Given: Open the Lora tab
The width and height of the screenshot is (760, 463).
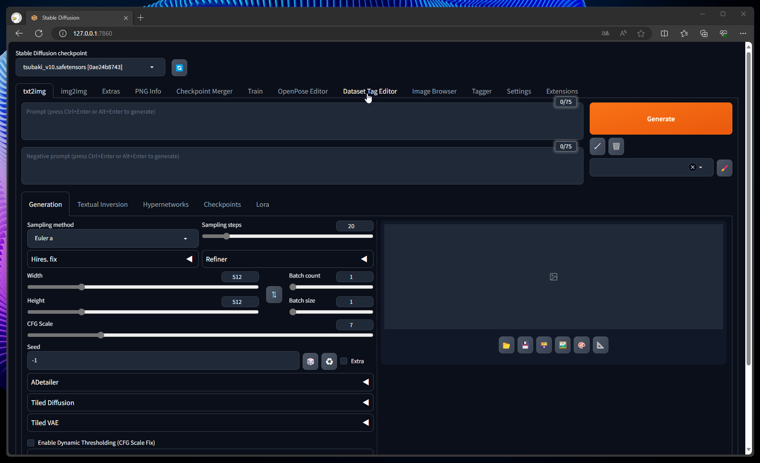Looking at the screenshot, I should coord(262,204).
